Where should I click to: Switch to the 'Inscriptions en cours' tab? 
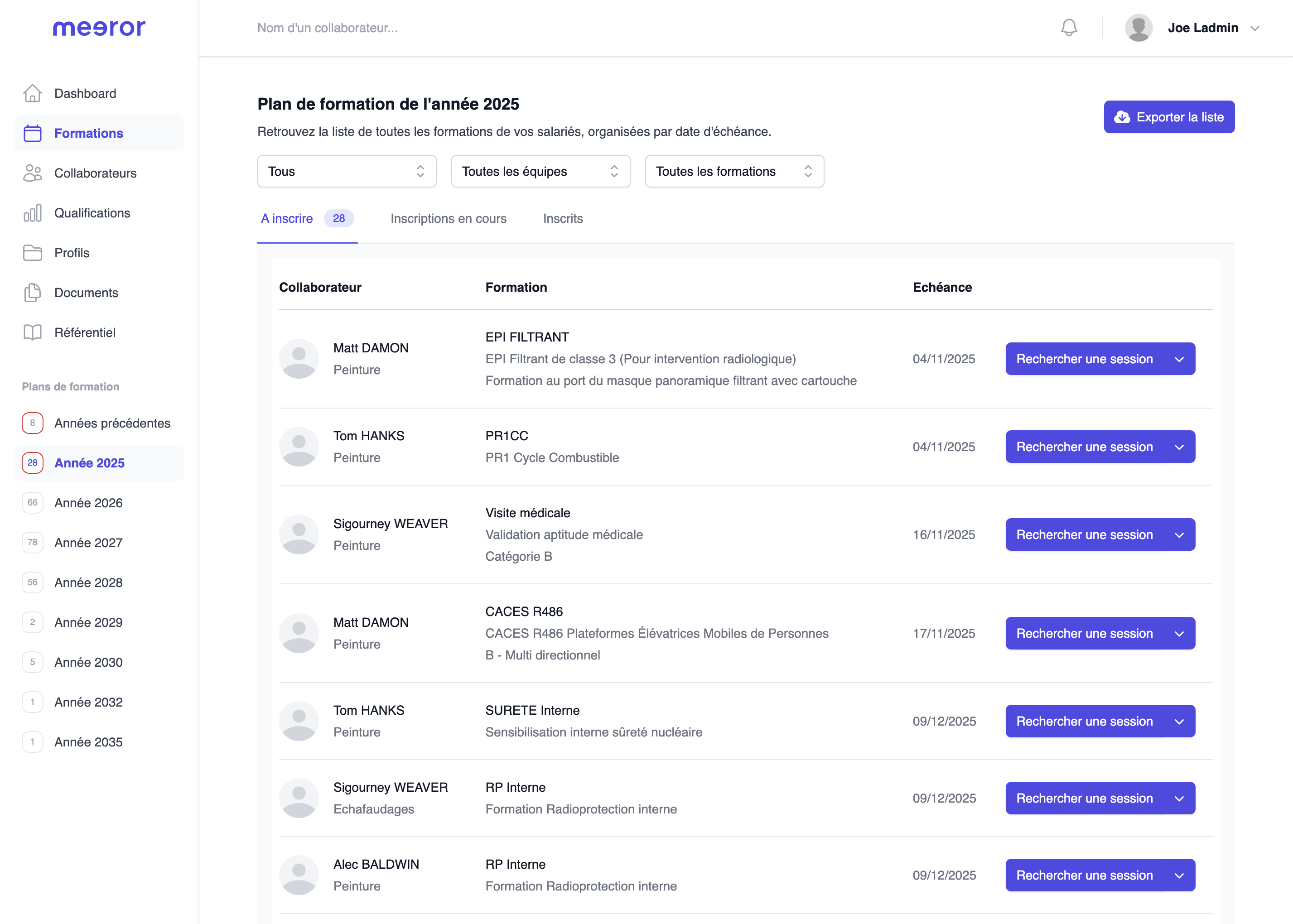pyautogui.click(x=448, y=218)
